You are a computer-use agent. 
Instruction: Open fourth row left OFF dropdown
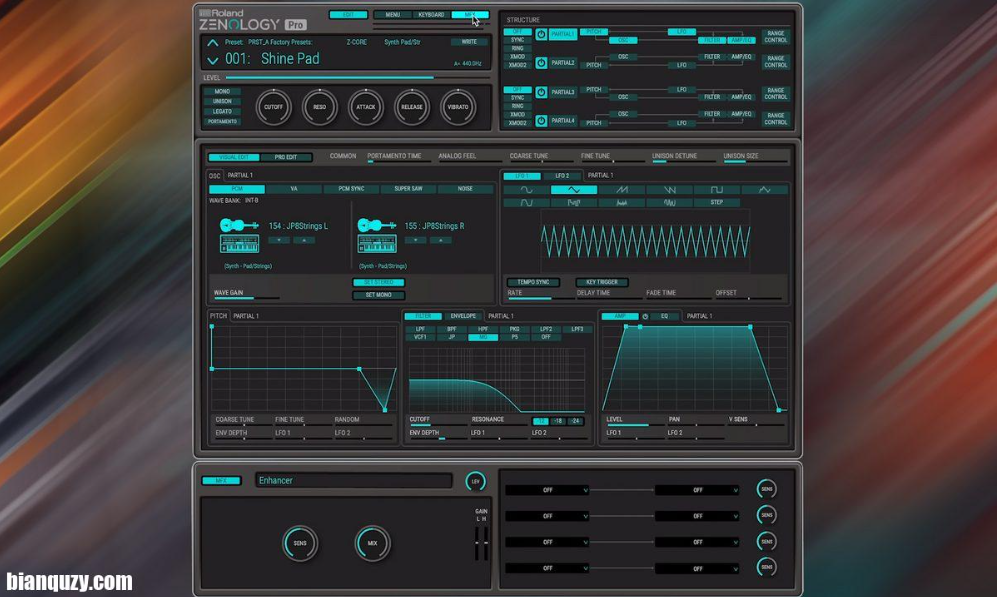tap(547, 568)
